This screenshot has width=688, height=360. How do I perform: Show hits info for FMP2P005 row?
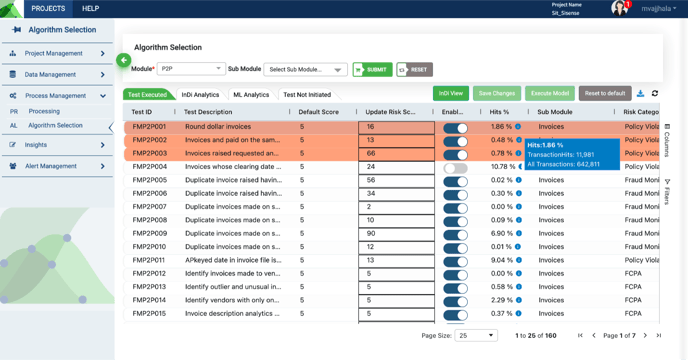519,180
